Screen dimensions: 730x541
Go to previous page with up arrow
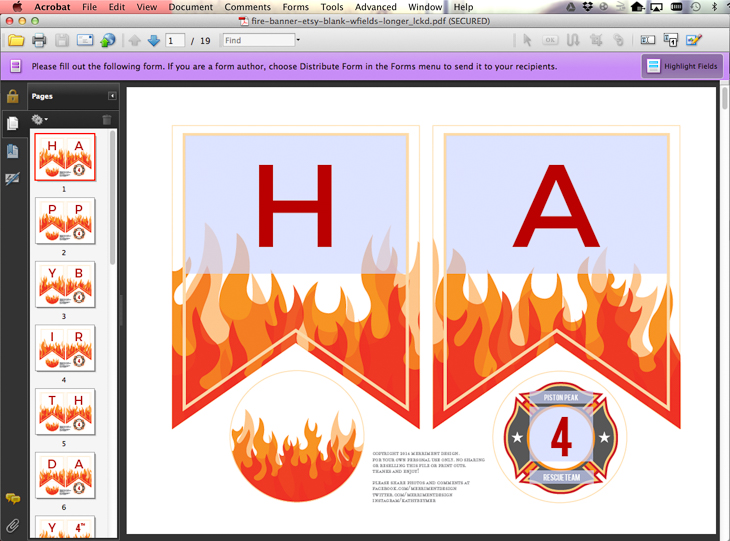(135, 41)
